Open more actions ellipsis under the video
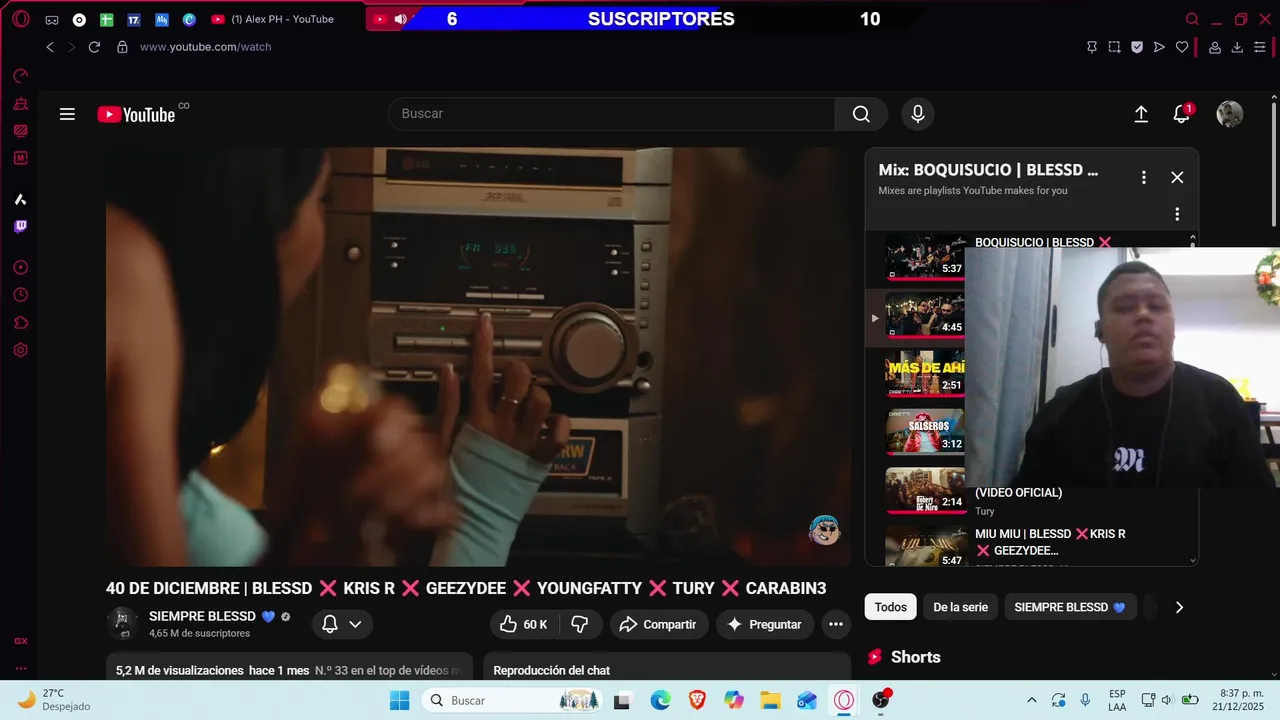 click(x=836, y=624)
